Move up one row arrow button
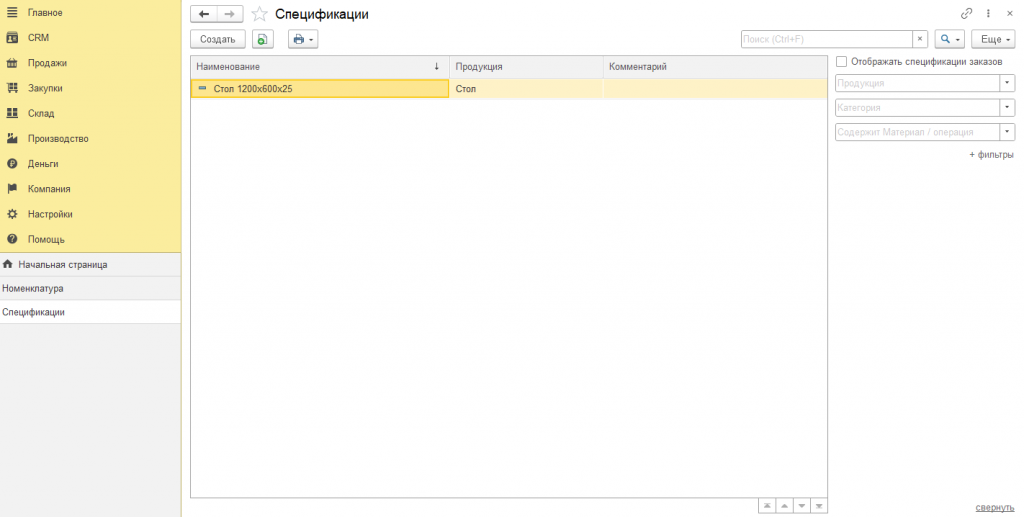This screenshot has height=517, width=1024. (784, 506)
